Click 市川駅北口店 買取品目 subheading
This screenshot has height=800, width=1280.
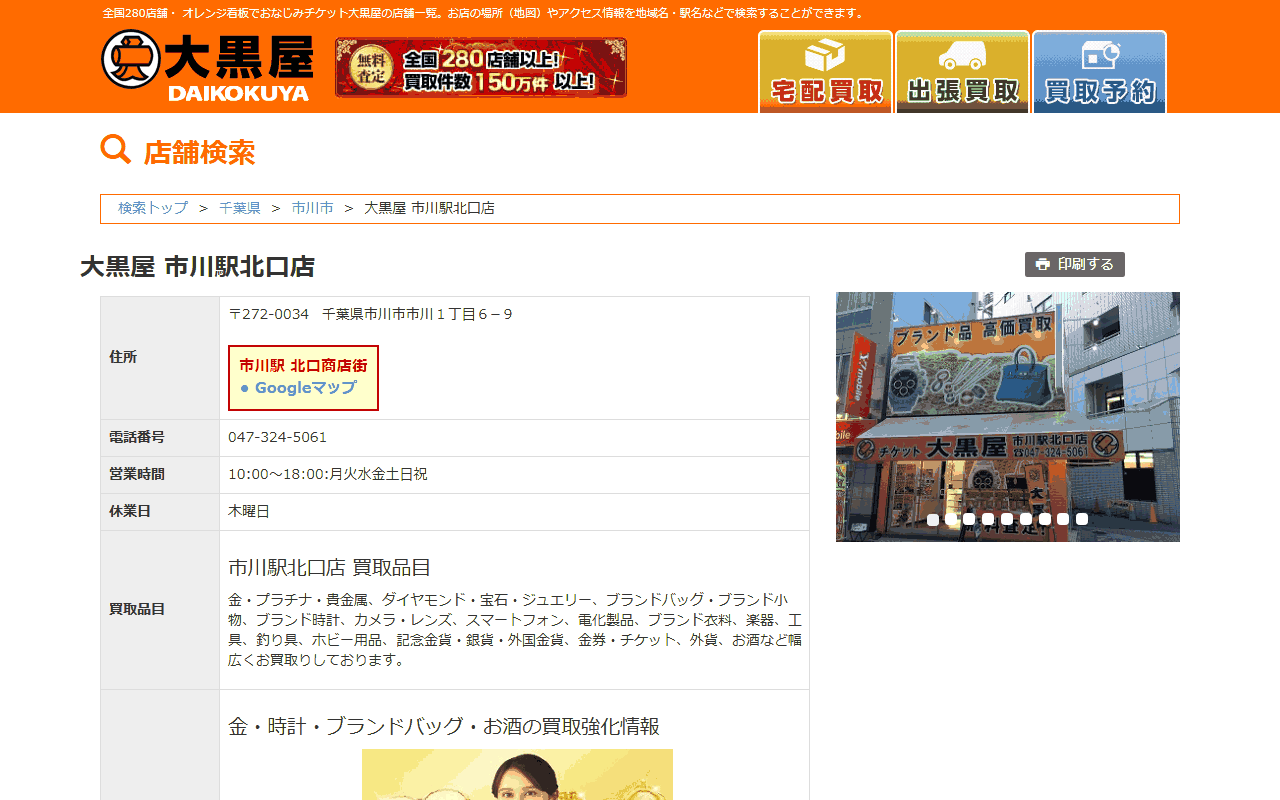click(329, 567)
